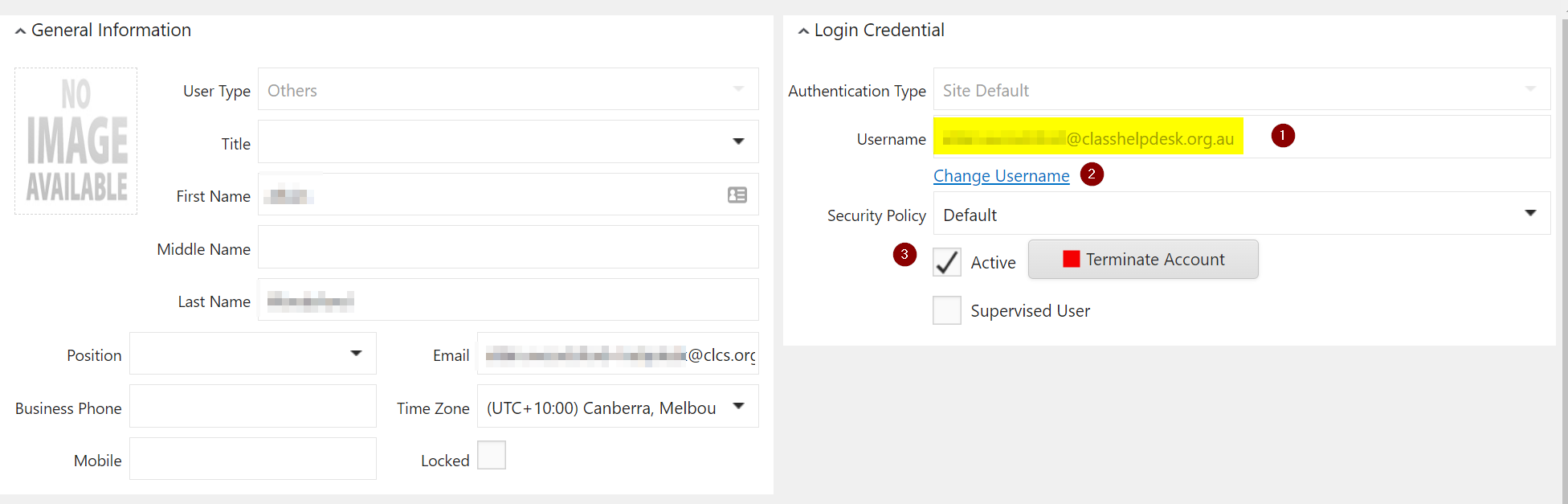This screenshot has height=504, width=1568.
Task: Enable the Supervised User checkbox
Action: (x=946, y=310)
